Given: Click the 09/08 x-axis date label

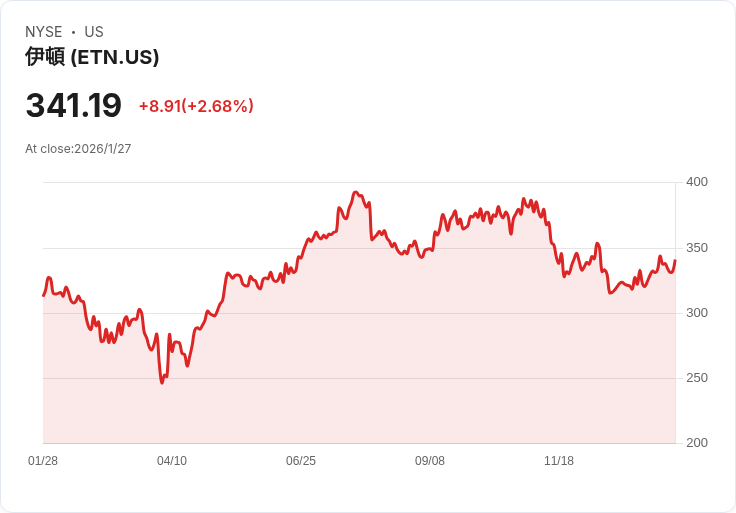Looking at the screenshot, I should (x=430, y=461).
